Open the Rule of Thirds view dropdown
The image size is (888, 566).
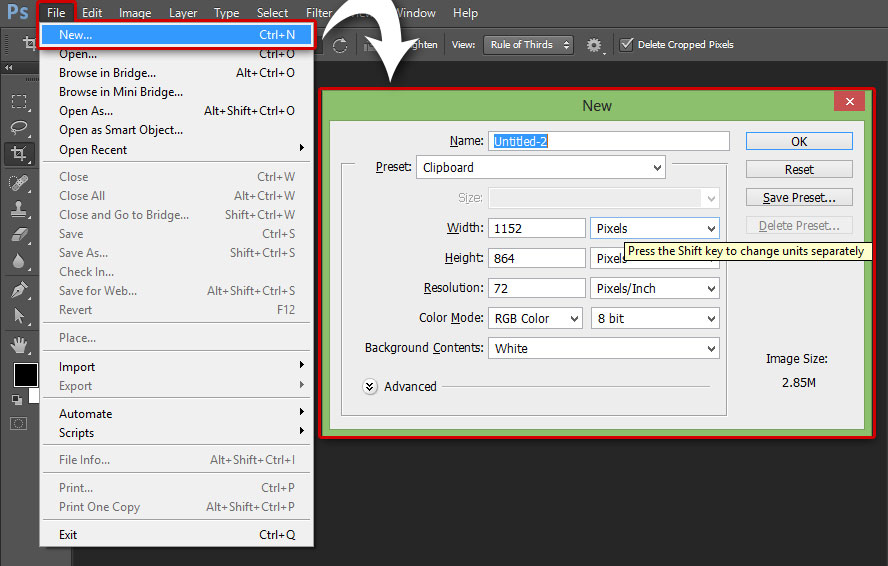click(x=528, y=45)
